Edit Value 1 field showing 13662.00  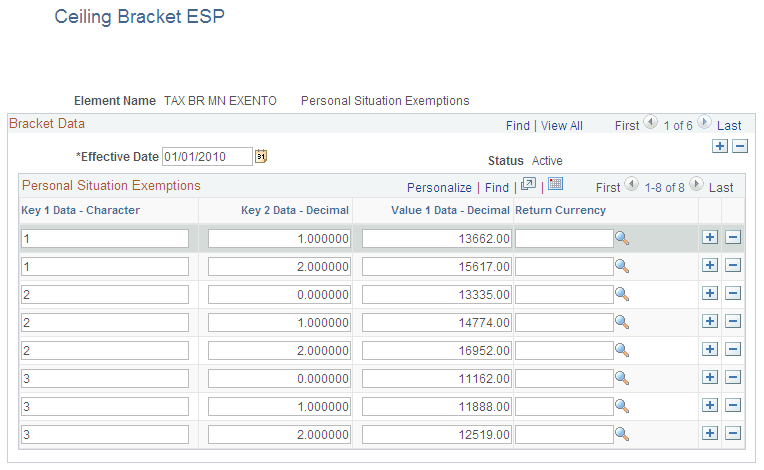pyautogui.click(x=437, y=239)
